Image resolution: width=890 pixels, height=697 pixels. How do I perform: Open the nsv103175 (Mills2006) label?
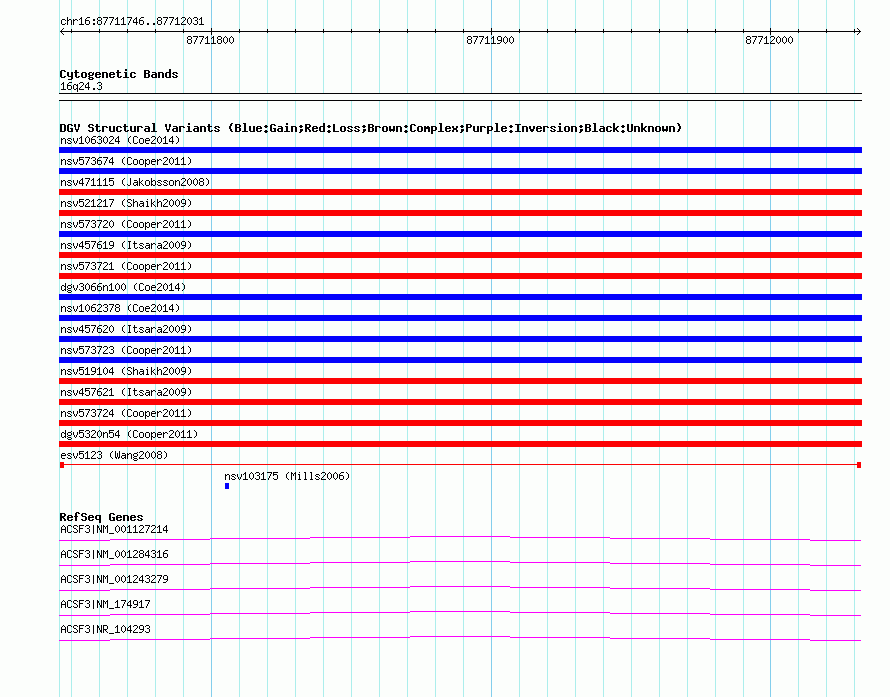287,476
